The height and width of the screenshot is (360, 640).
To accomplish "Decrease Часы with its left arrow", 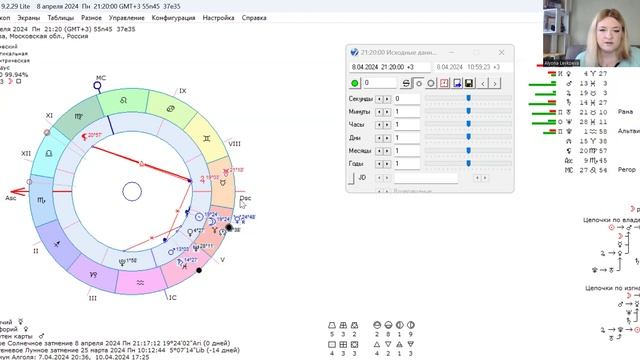I will pyautogui.click(x=379, y=125).
